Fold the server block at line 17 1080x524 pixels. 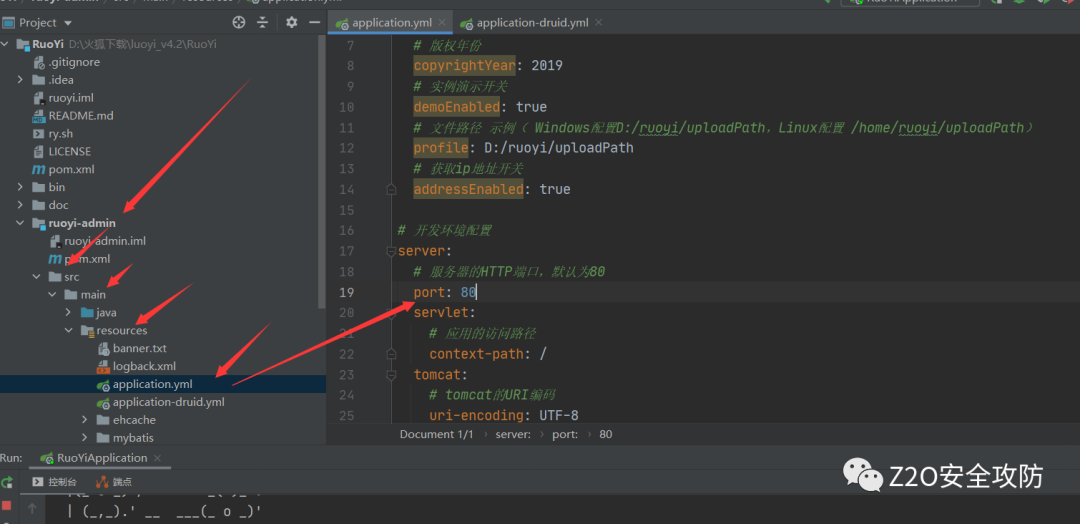pos(392,251)
